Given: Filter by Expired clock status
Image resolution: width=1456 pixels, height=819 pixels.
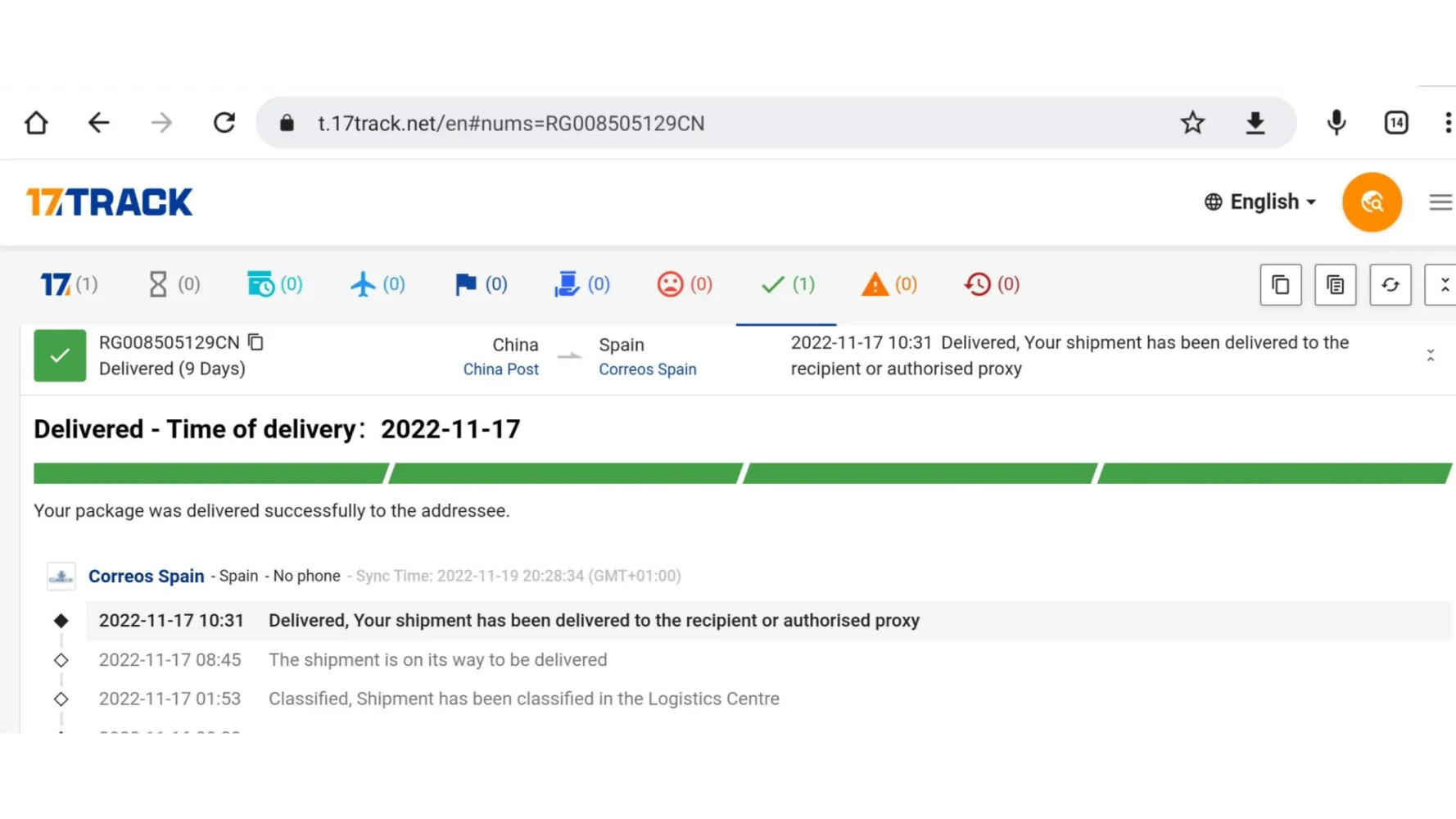Looking at the screenshot, I should [992, 284].
